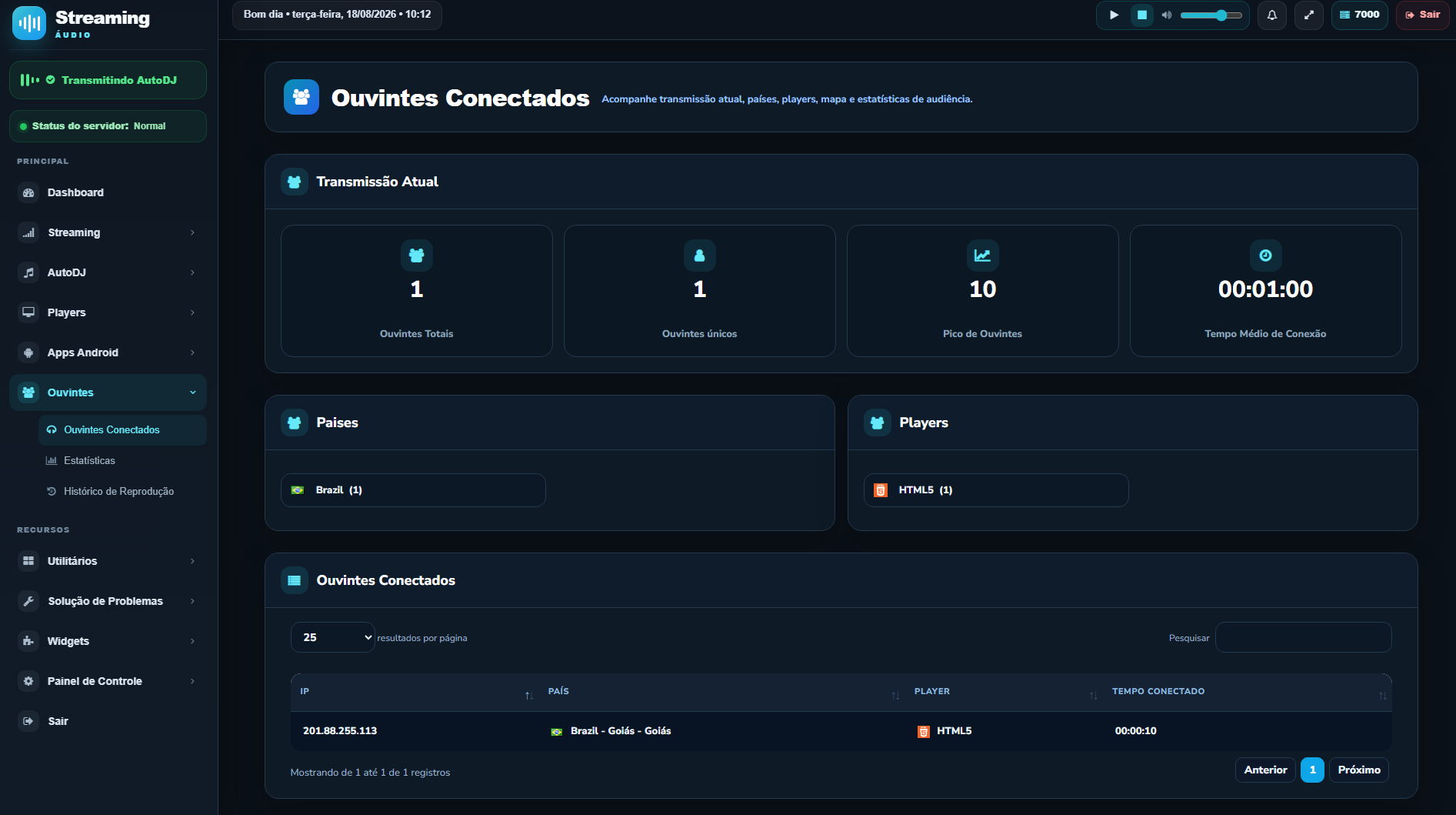Click the sidebar Sair logout icon
Image resolution: width=1456 pixels, height=815 pixels.
[x=28, y=721]
